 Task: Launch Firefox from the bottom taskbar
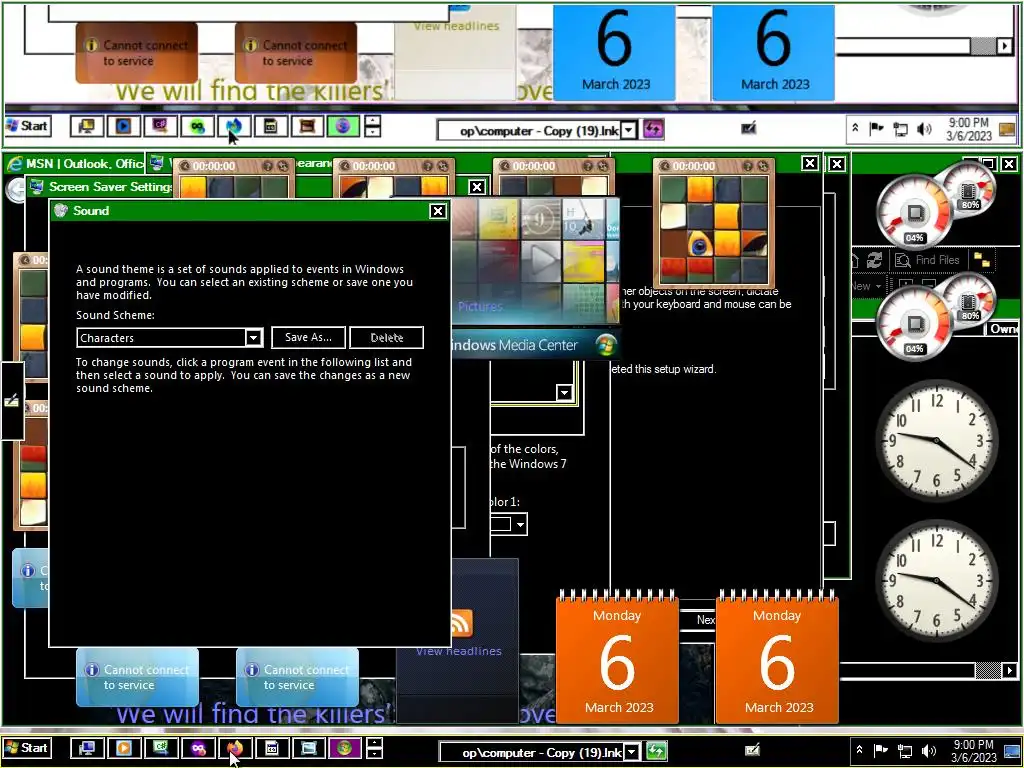[235, 748]
